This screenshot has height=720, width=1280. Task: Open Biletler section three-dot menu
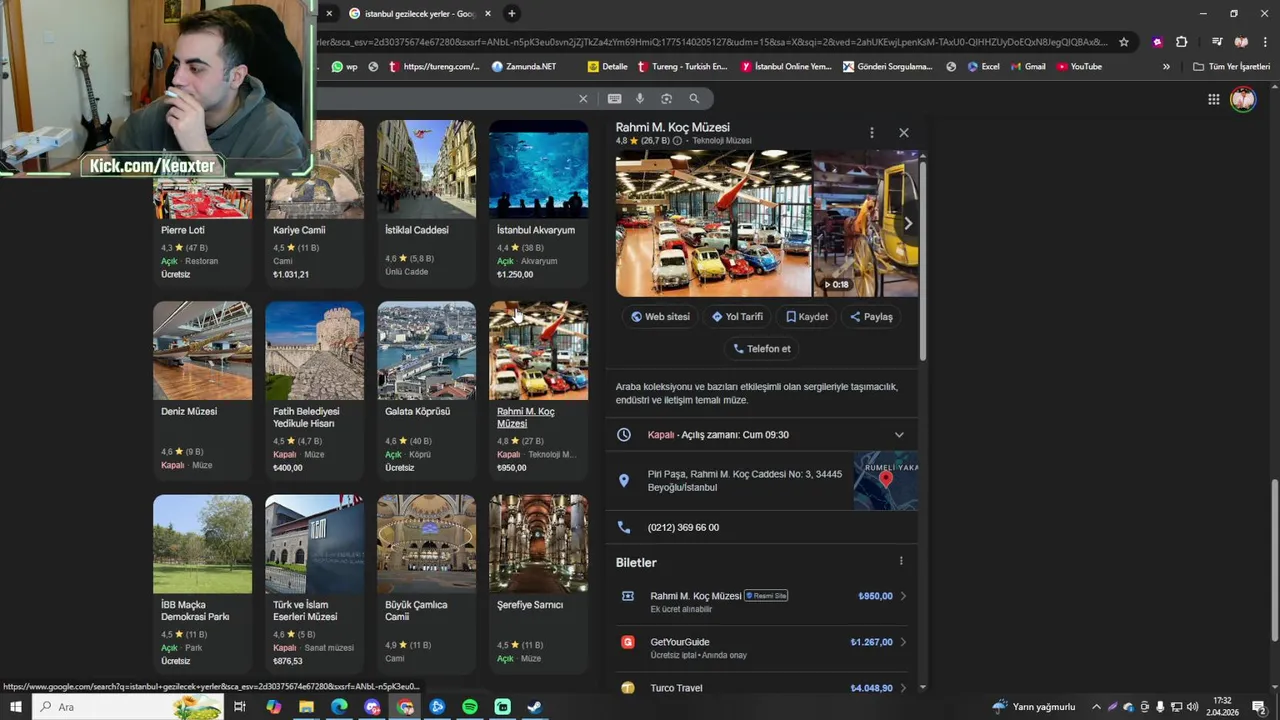[x=900, y=561]
